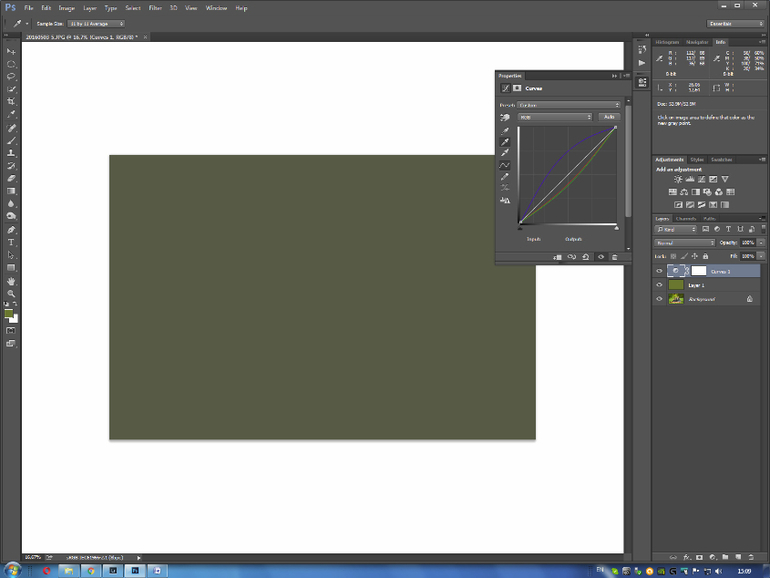Hide Layer 1 visibility

pyautogui.click(x=659, y=285)
